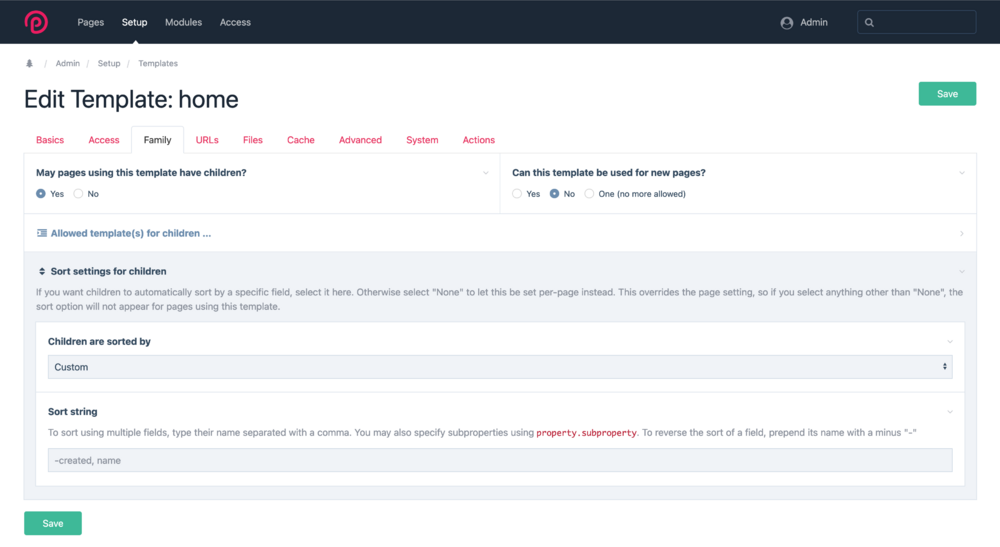Open the Modules menu in navbar

click(183, 22)
